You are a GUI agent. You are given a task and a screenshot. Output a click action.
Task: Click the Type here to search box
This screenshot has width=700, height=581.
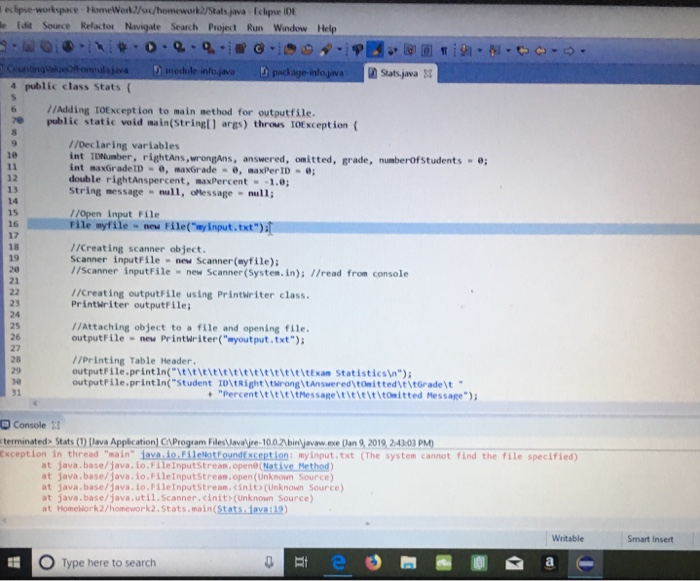click(157, 562)
